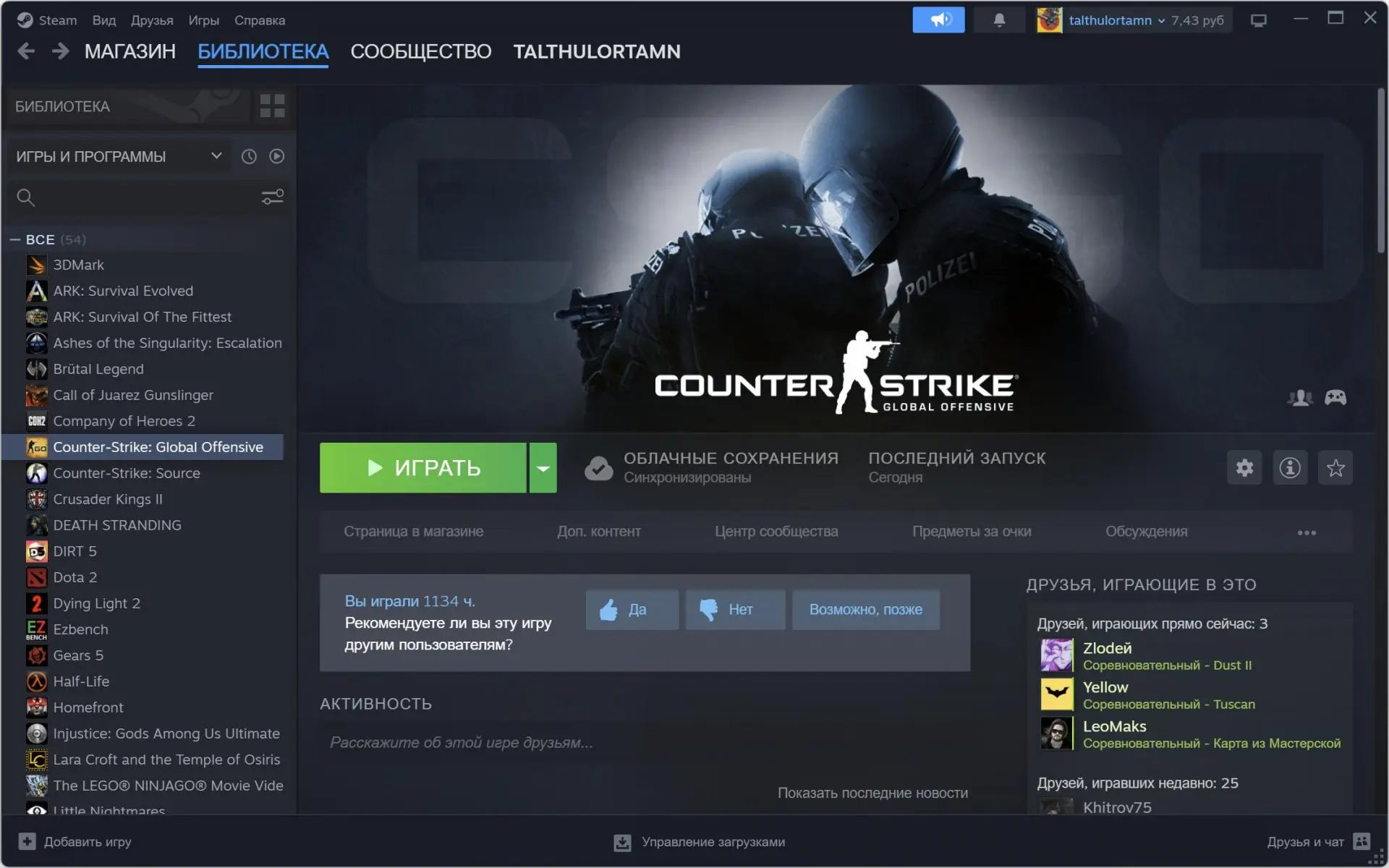1389x868 pixels.
Task: Open the Steam menu
Action: [x=57, y=20]
